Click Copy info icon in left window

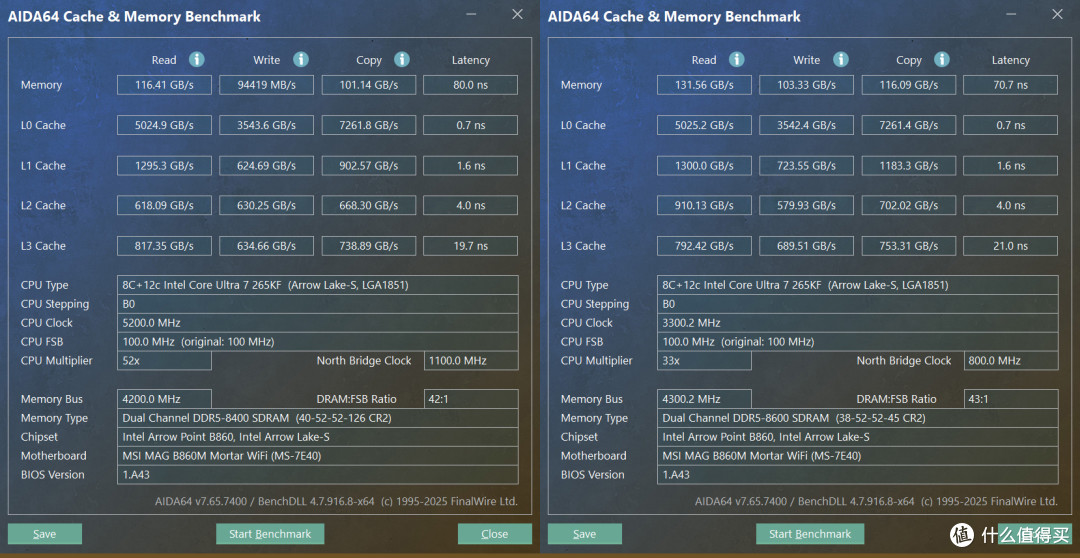coord(402,59)
